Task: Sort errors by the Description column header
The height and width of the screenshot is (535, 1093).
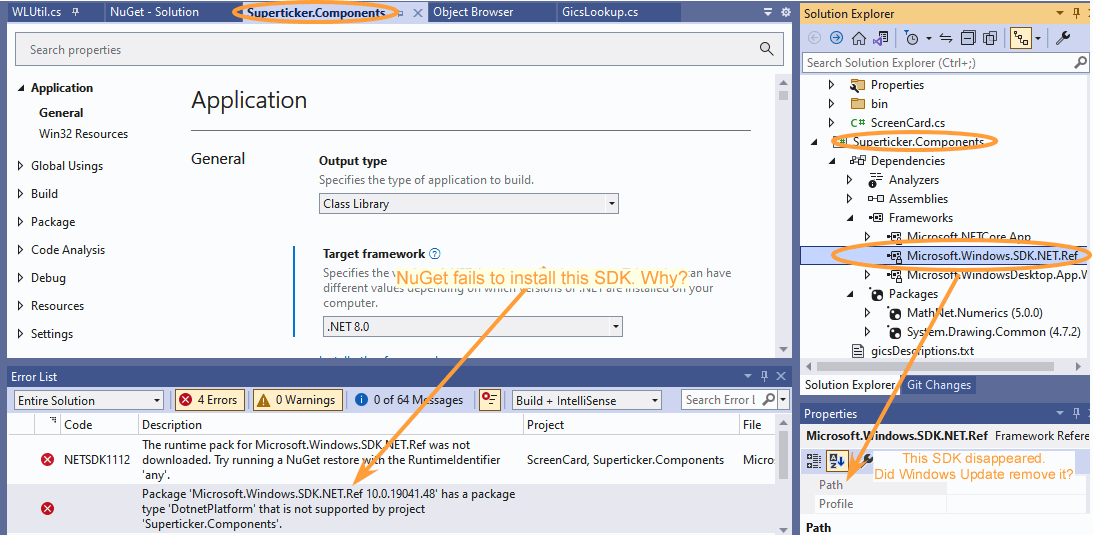Action: click(172, 424)
